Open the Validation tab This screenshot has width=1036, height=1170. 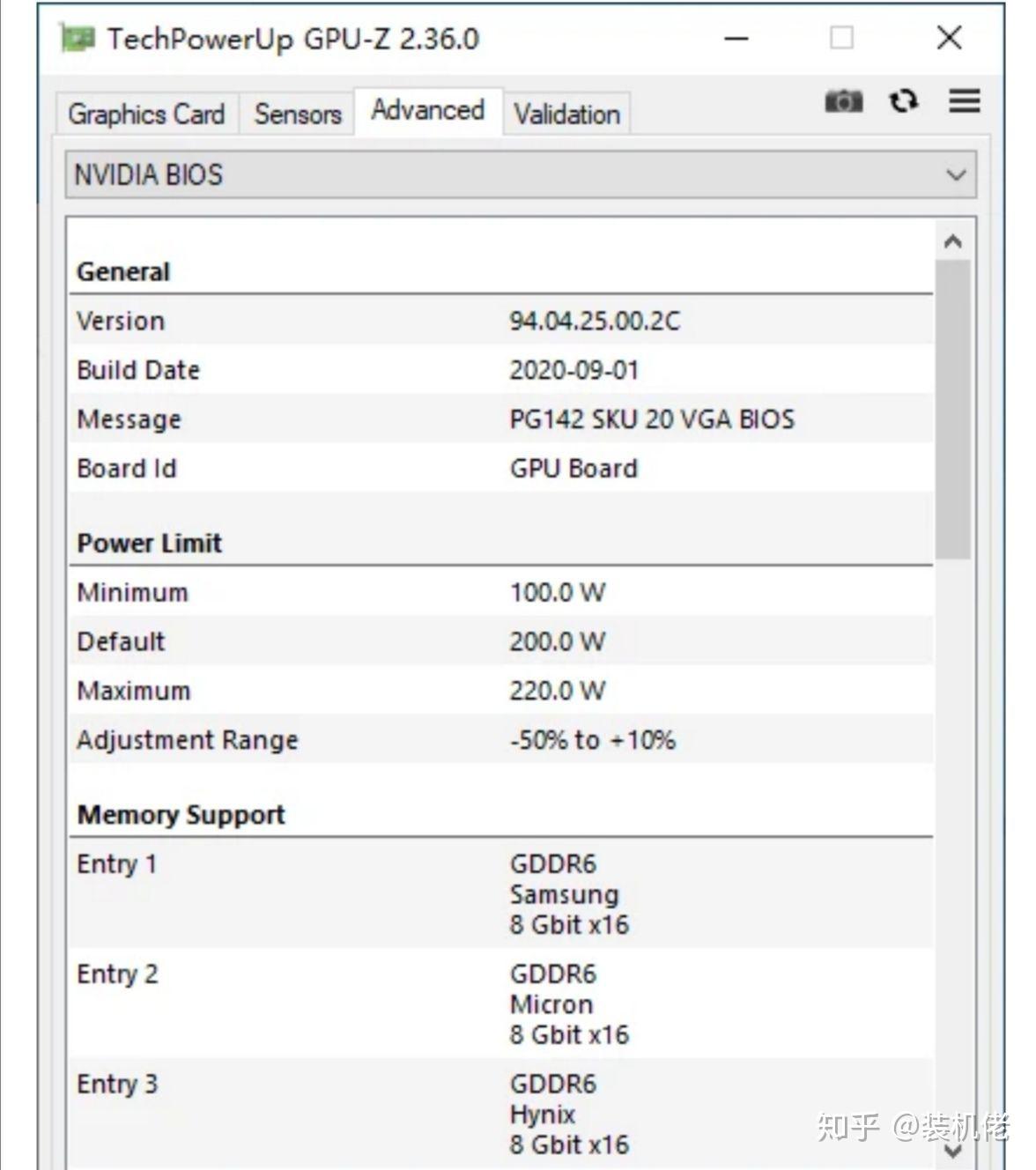pos(567,115)
